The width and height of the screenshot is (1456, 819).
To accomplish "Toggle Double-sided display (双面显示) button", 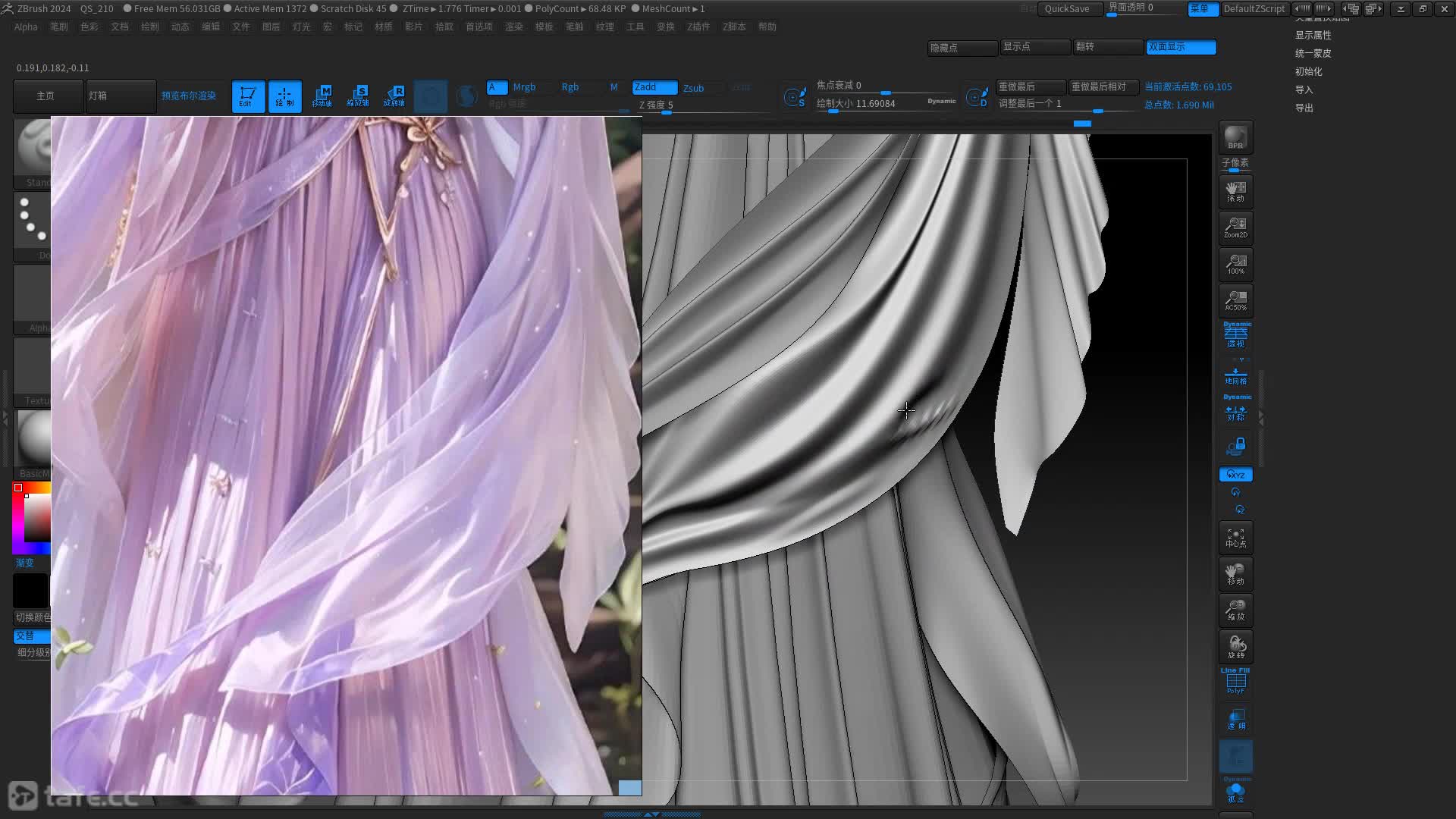I will coord(1181,47).
